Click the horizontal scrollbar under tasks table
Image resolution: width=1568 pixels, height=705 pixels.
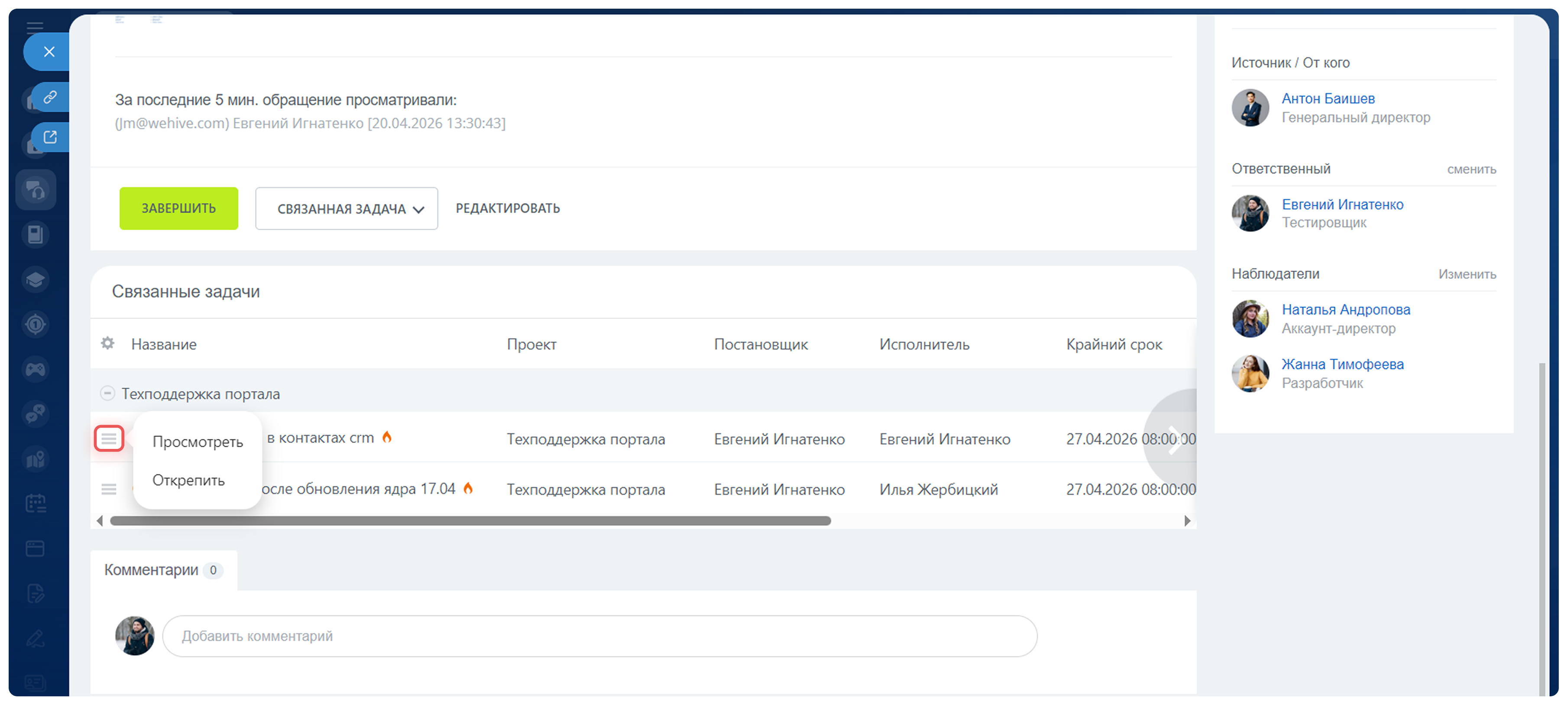point(470,520)
